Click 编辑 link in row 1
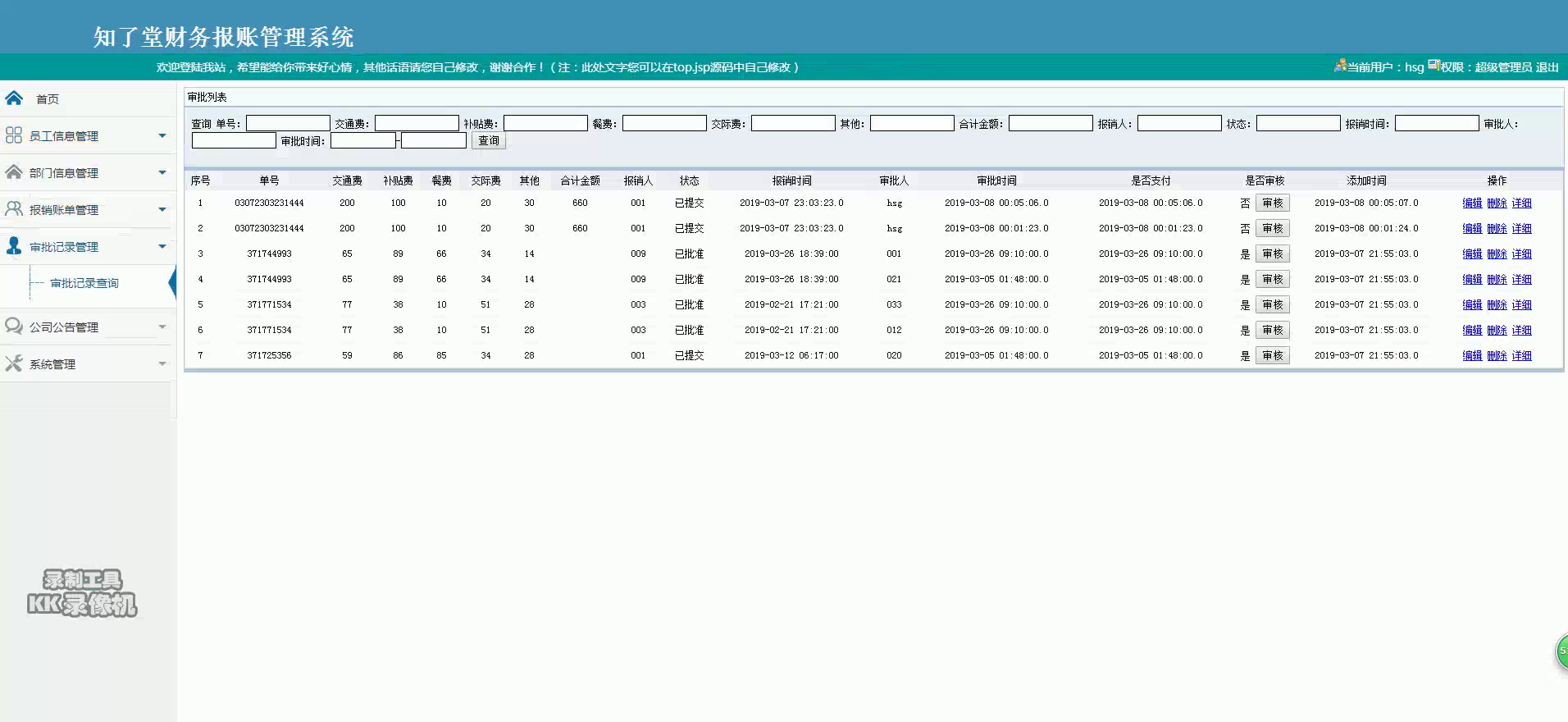Viewport: 1568px width, 722px height. (x=1472, y=203)
